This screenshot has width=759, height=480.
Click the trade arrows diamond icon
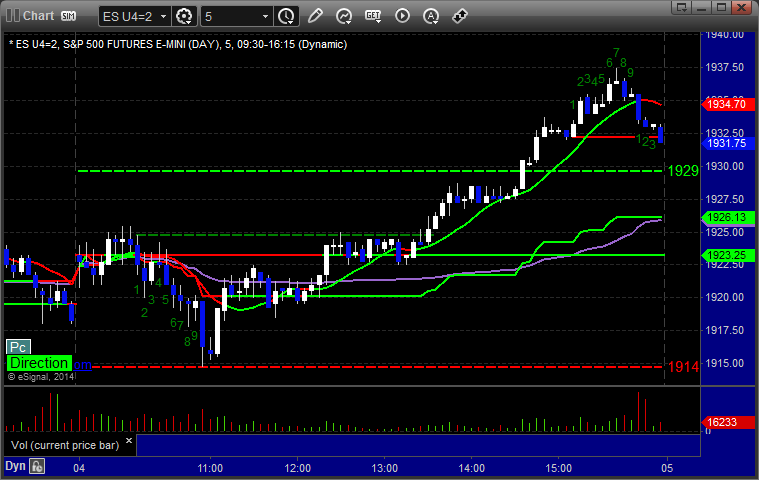pos(460,16)
